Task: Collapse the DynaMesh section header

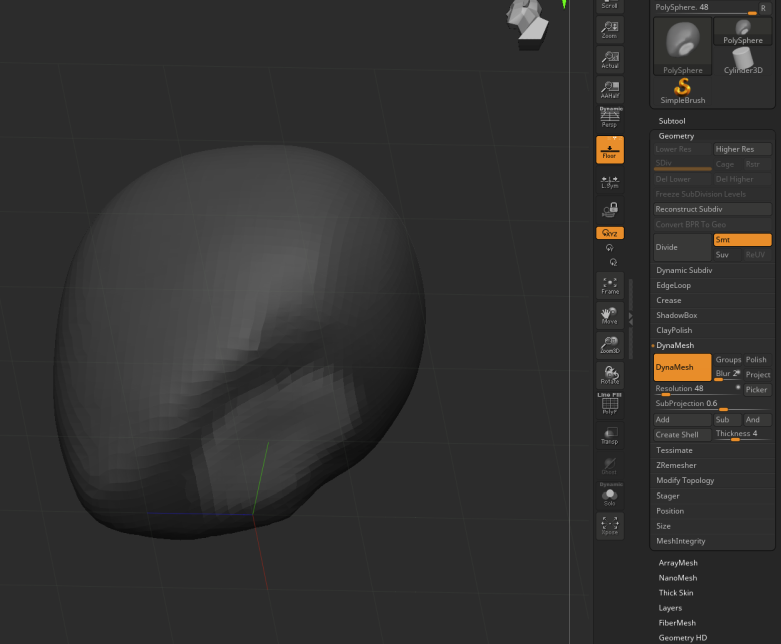Action: pyautogui.click(x=675, y=345)
